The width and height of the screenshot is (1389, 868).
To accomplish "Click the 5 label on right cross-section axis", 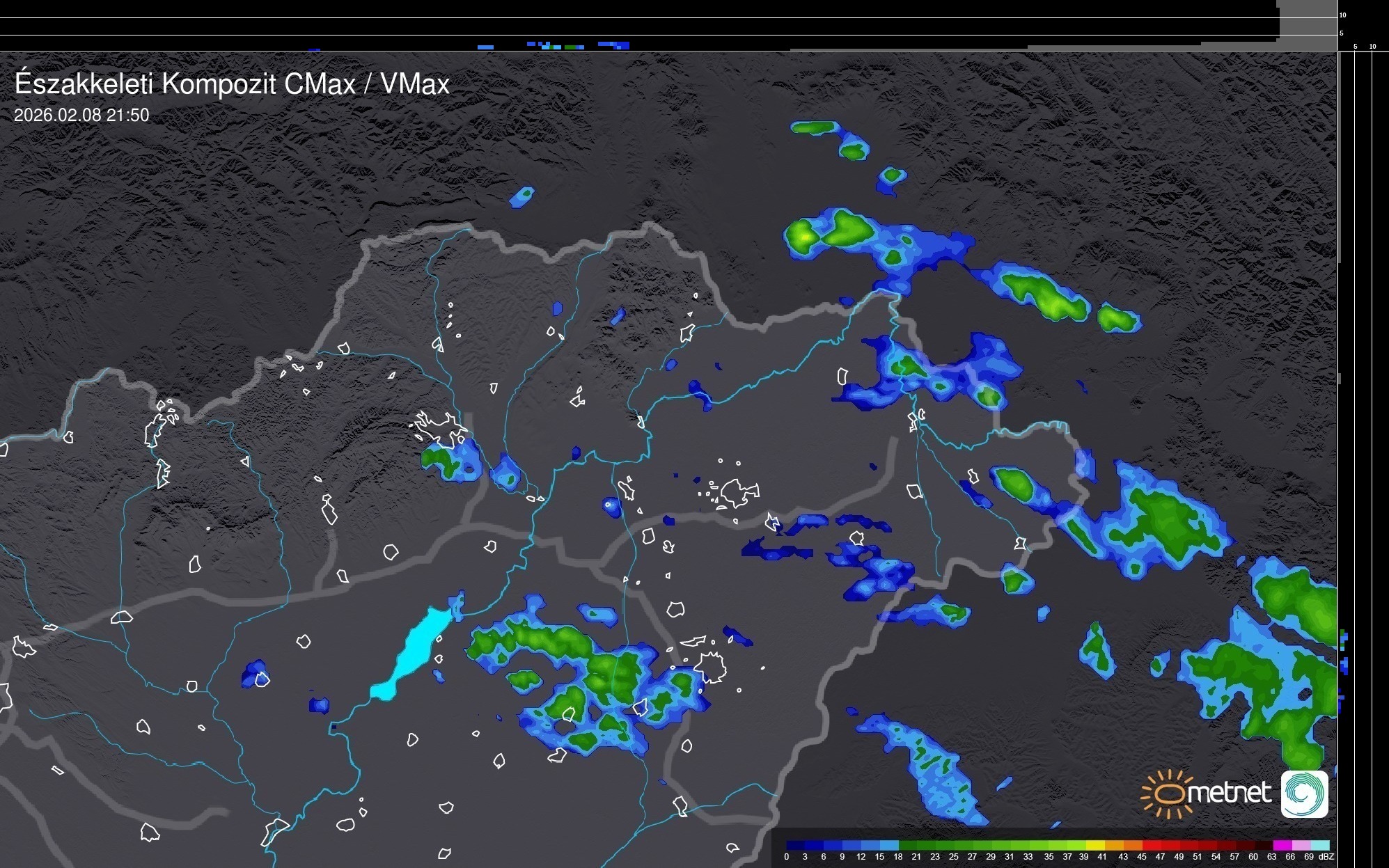I will point(1355,47).
